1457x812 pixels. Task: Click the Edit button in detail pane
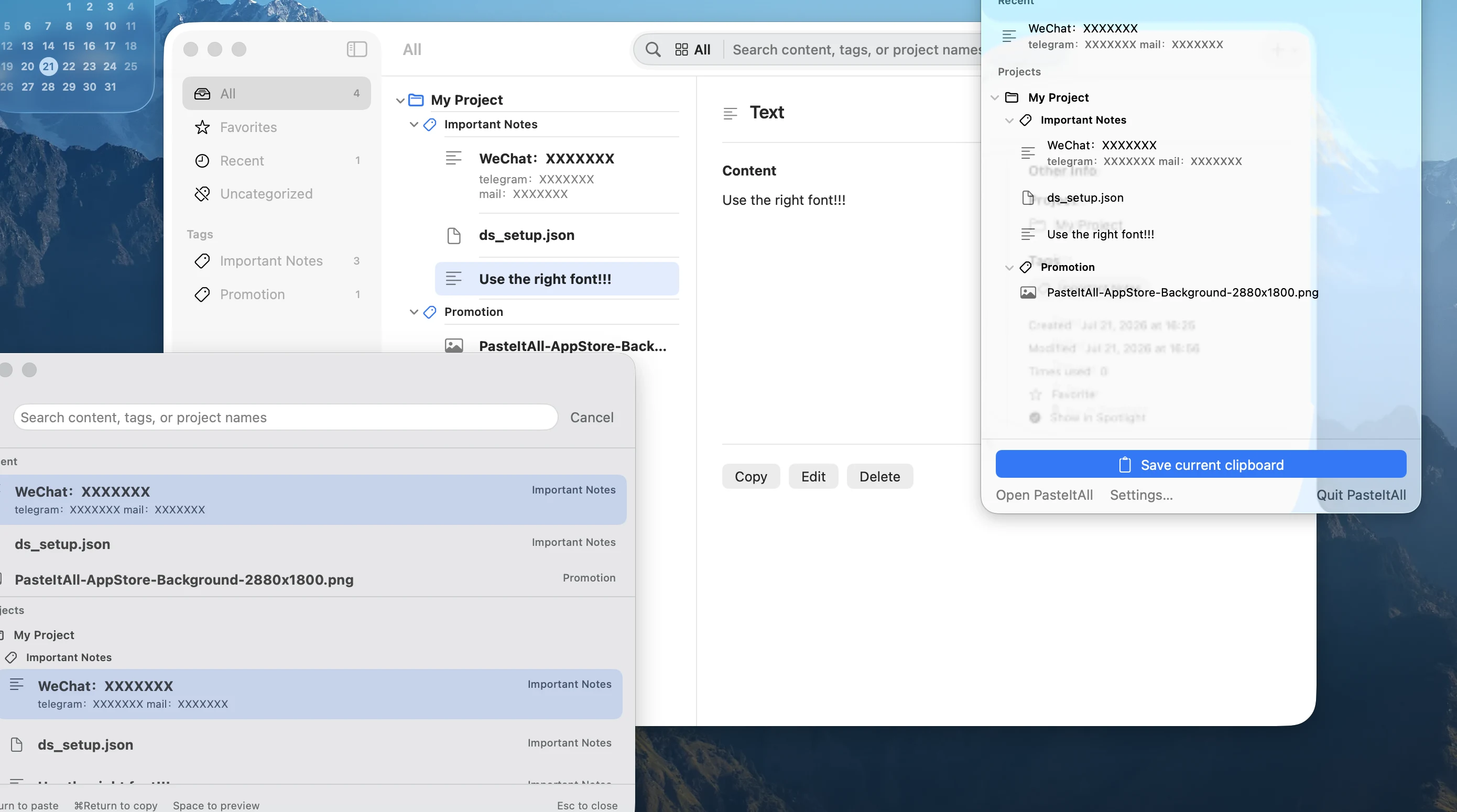point(813,476)
